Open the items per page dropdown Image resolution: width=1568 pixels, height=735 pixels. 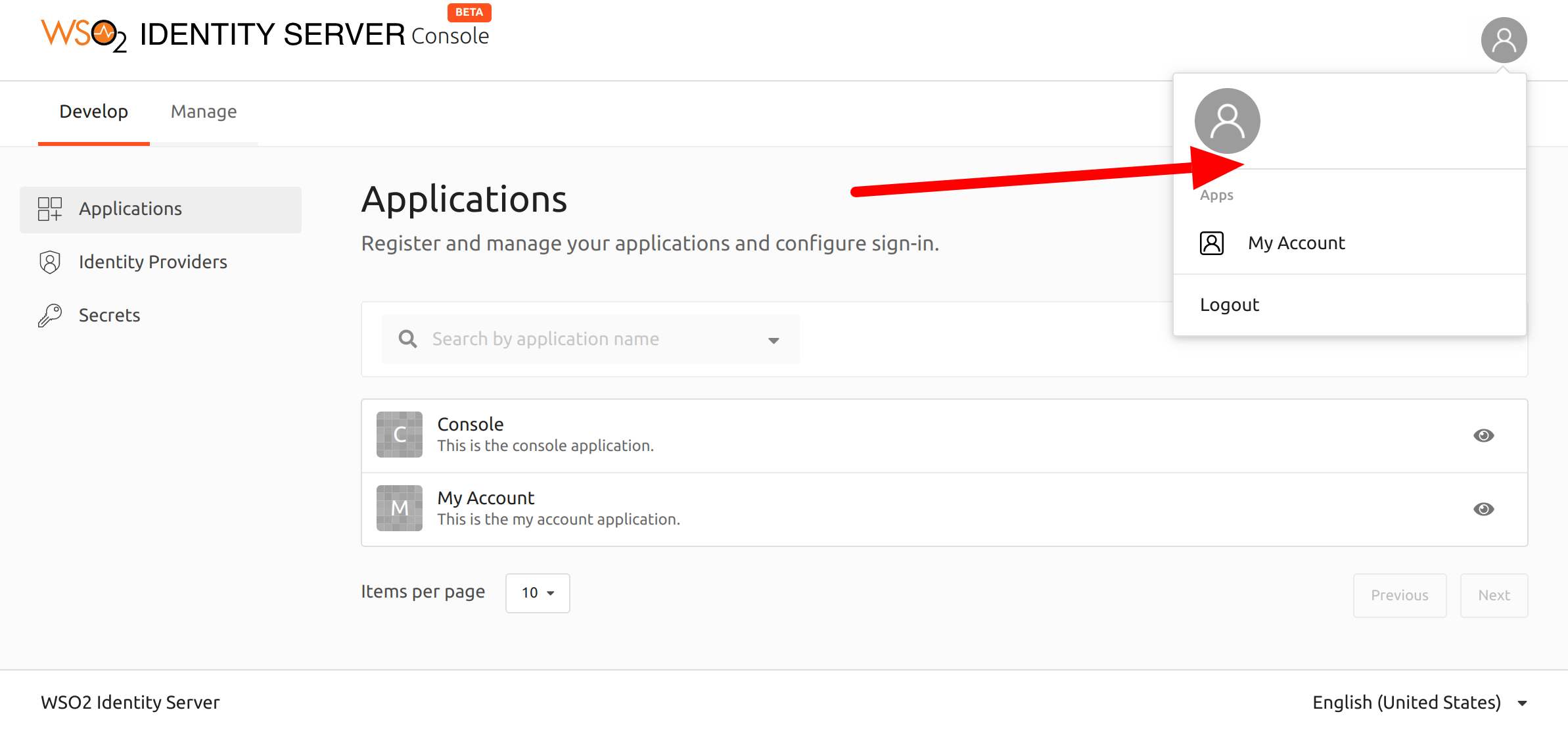(538, 593)
